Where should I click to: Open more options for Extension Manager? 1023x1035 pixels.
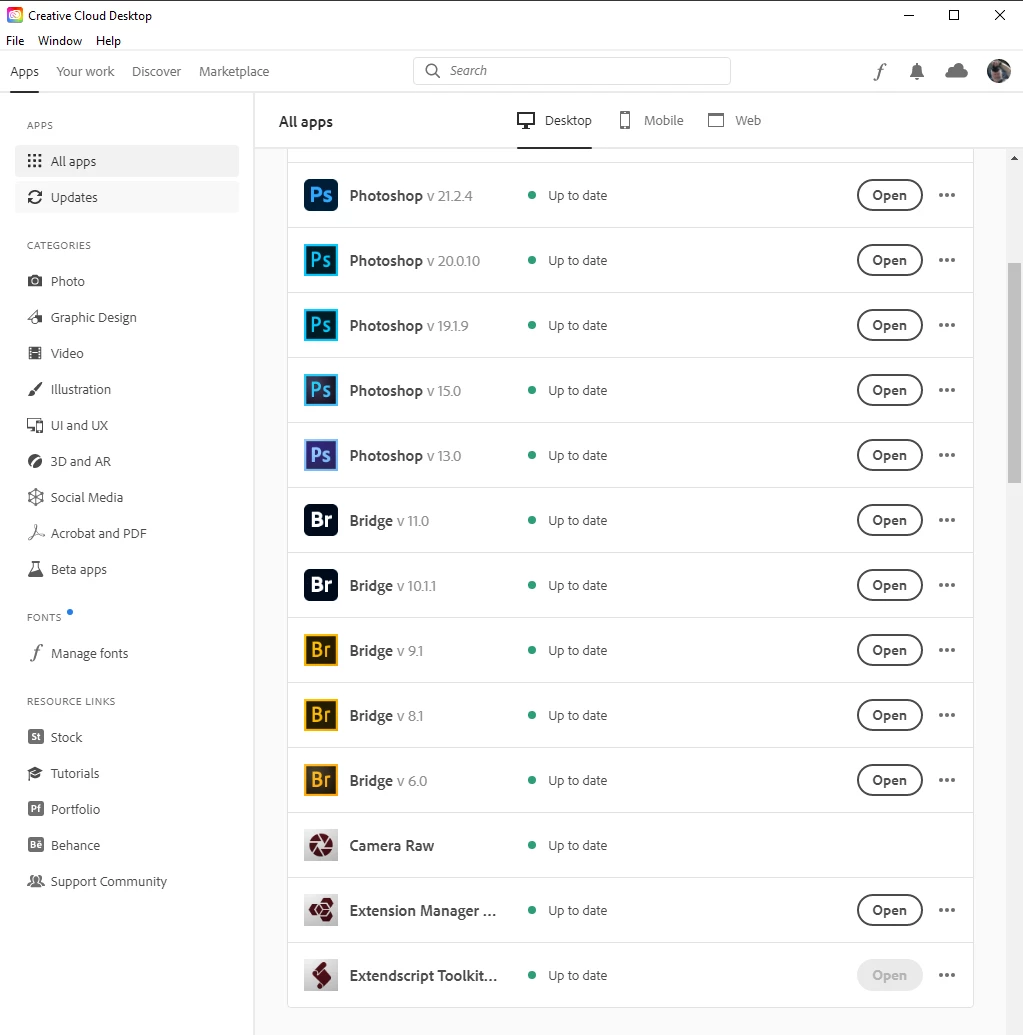coord(947,910)
